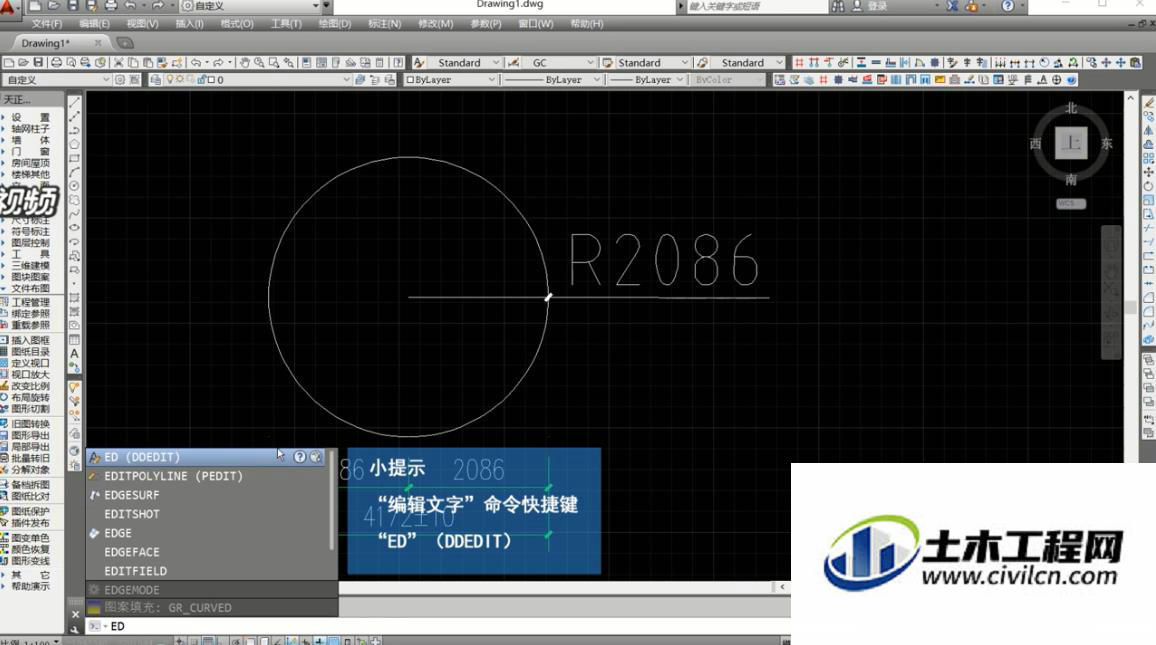
Task: Click the vertical scrollbar up arrow of drawing area
Action: point(1130,97)
